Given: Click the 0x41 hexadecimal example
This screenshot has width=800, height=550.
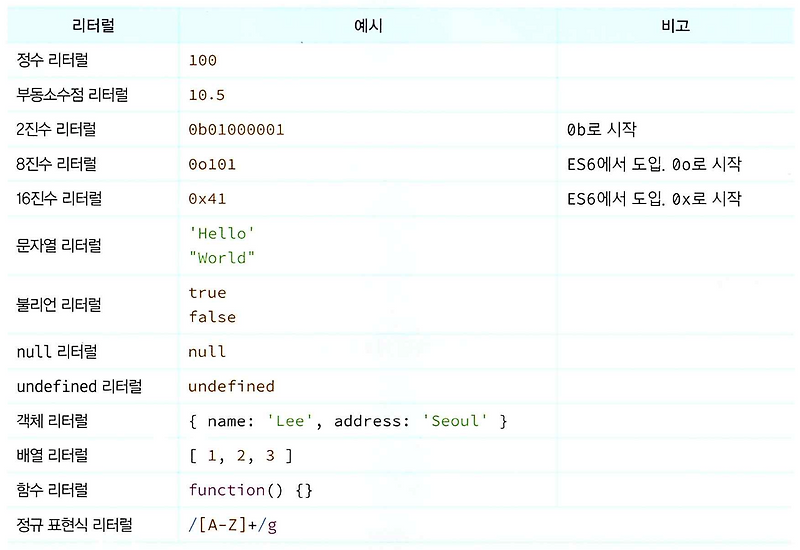Looking at the screenshot, I should click(x=207, y=198).
